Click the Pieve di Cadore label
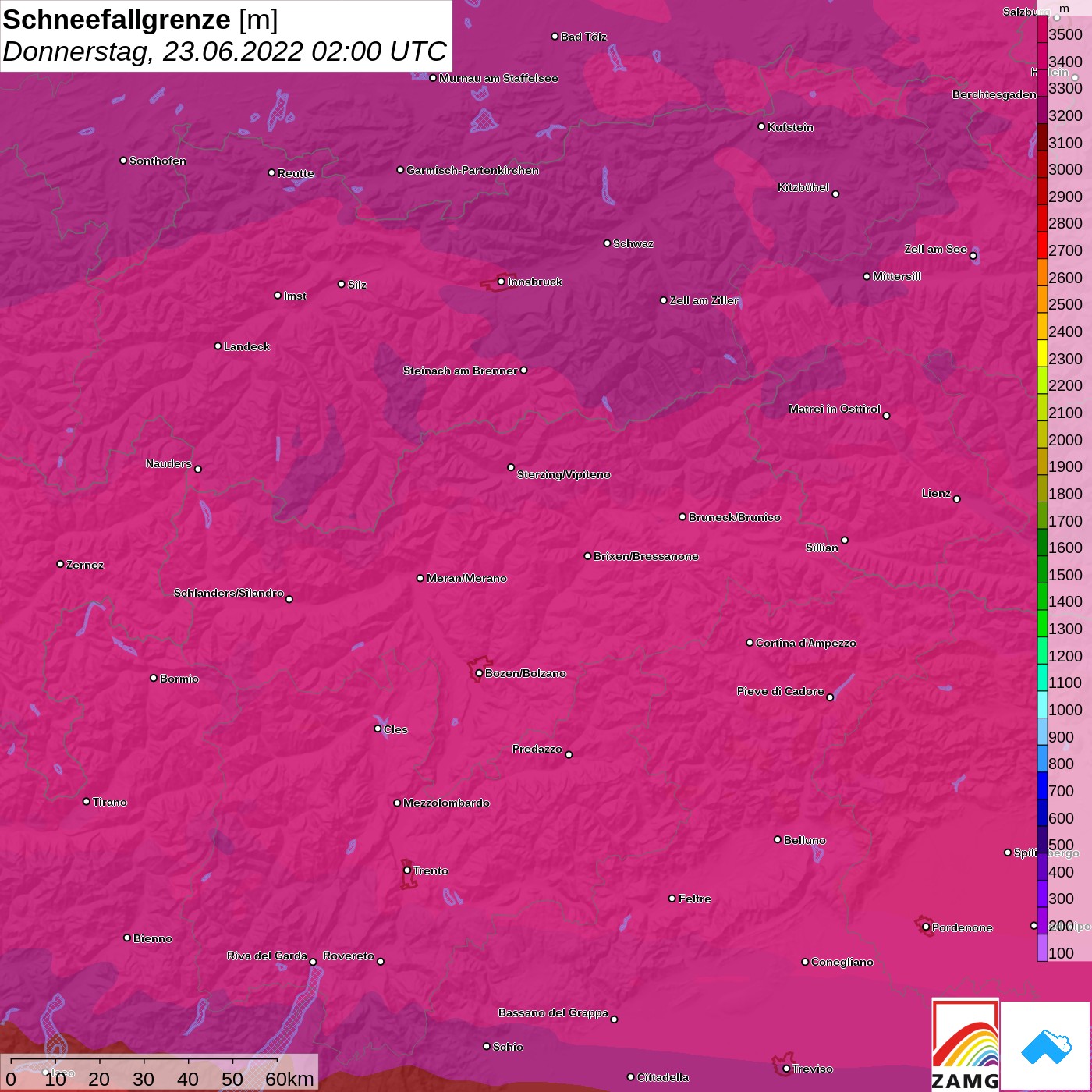This screenshot has height=1092, width=1092. tap(781, 691)
